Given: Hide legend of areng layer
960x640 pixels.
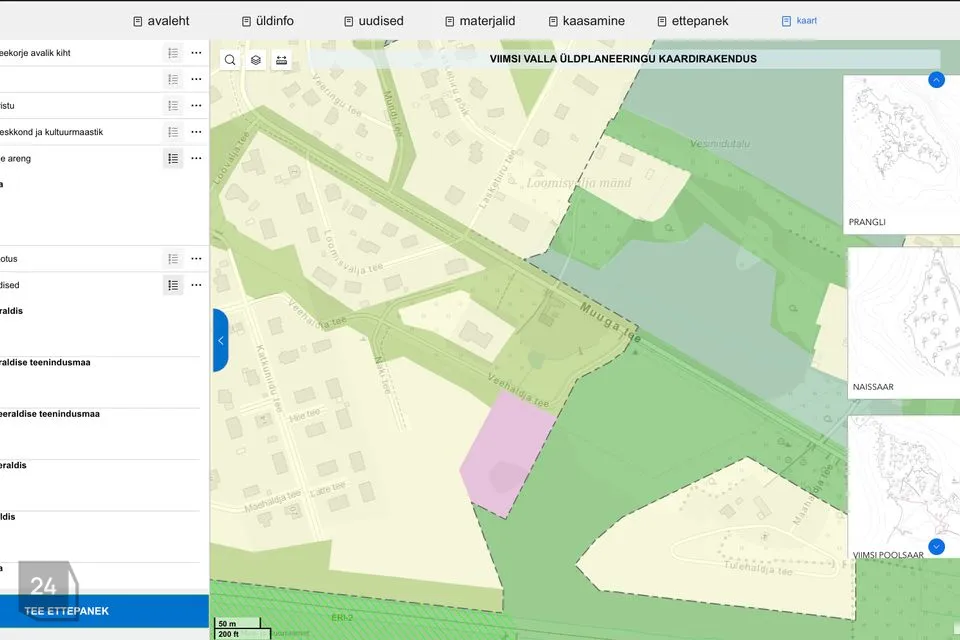Looking at the screenshot, I should (173, 159).
